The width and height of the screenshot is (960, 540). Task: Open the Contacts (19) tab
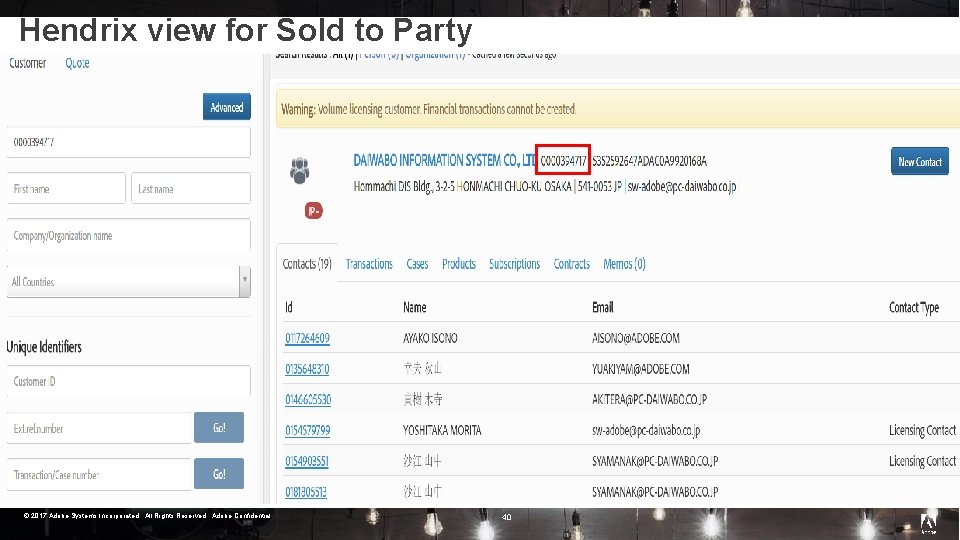(307, 264)
